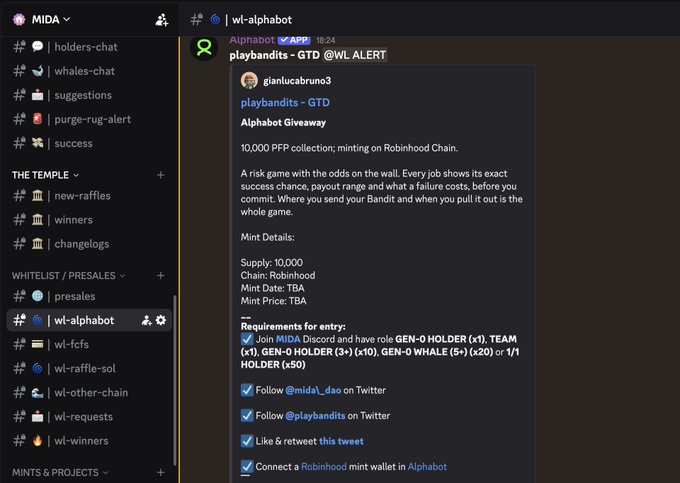The height and width of the screenshot is (483, 680).
Task: Click the globe emoji on presales
Action: [37, 296]
